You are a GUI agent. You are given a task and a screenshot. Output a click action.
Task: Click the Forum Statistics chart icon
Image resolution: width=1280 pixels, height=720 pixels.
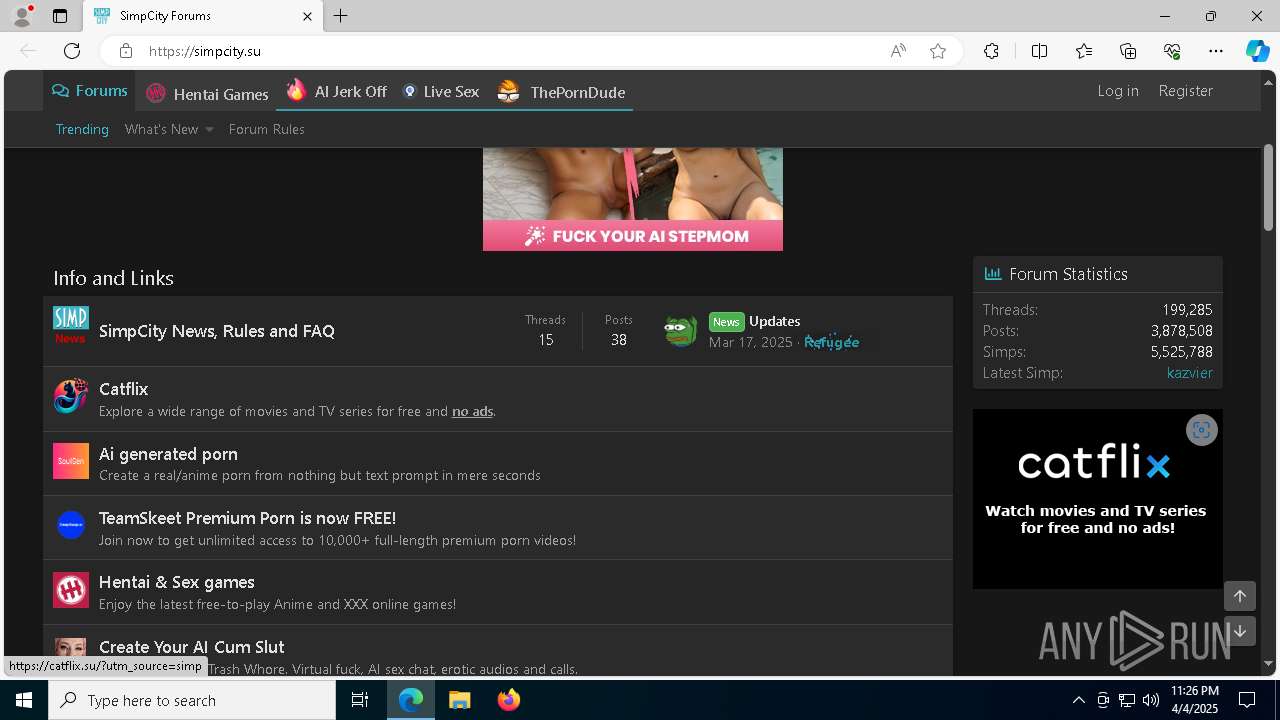[993, 274]
